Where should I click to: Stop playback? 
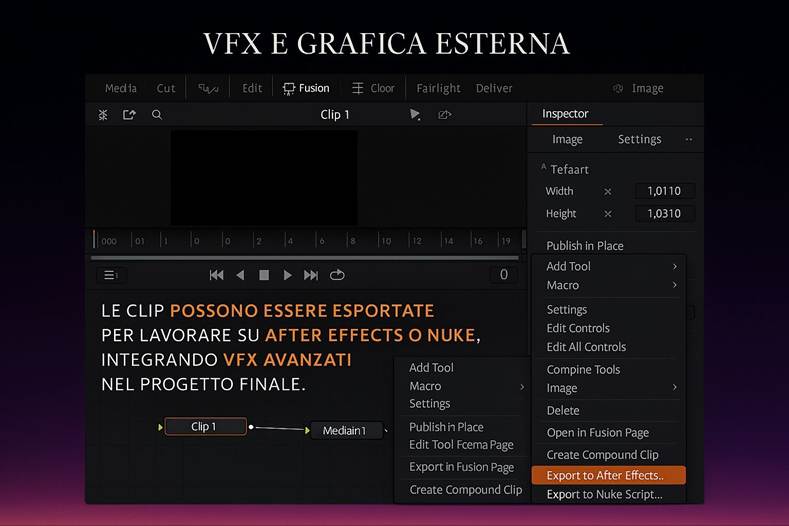[x=264, y=275]
